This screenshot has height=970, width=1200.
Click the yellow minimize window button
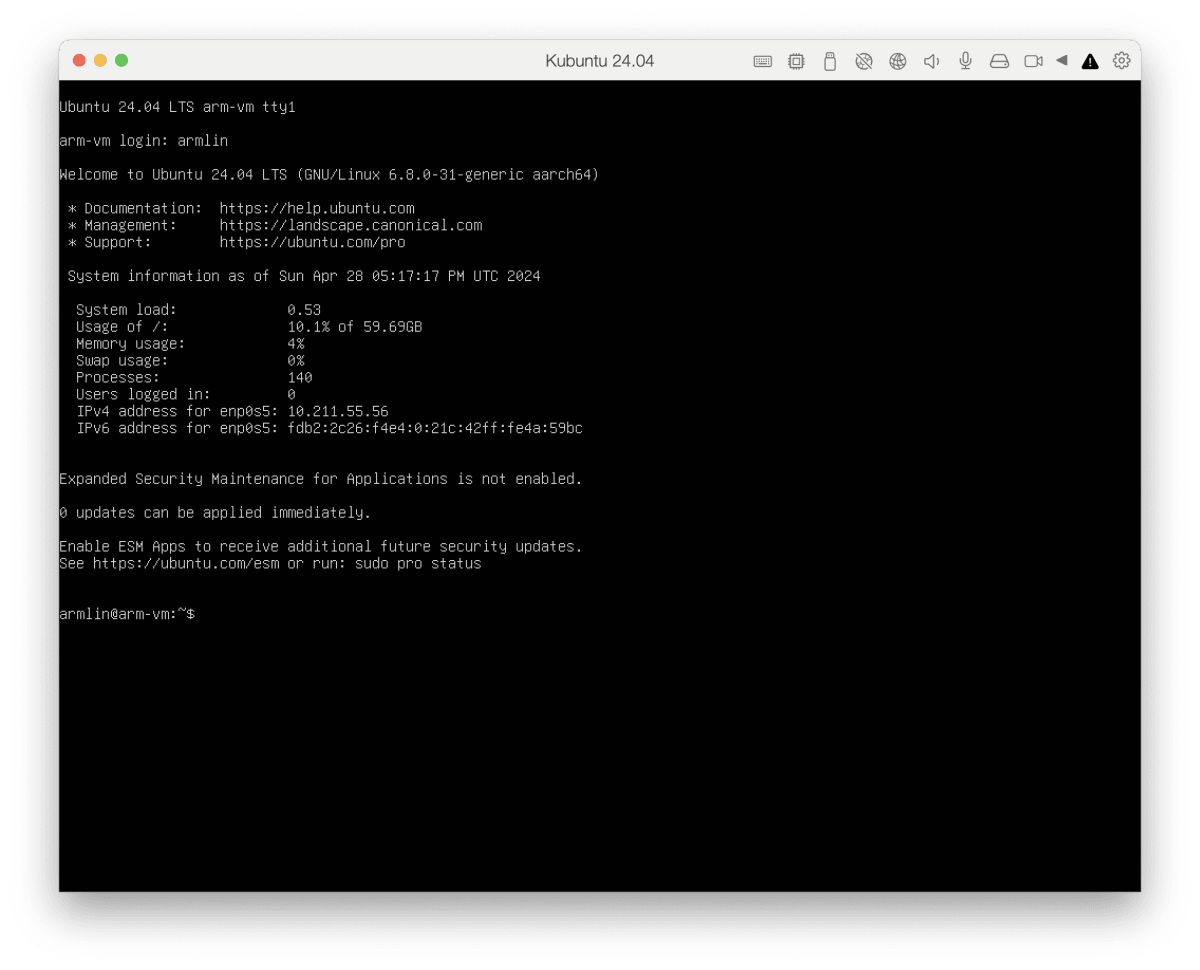100,61
